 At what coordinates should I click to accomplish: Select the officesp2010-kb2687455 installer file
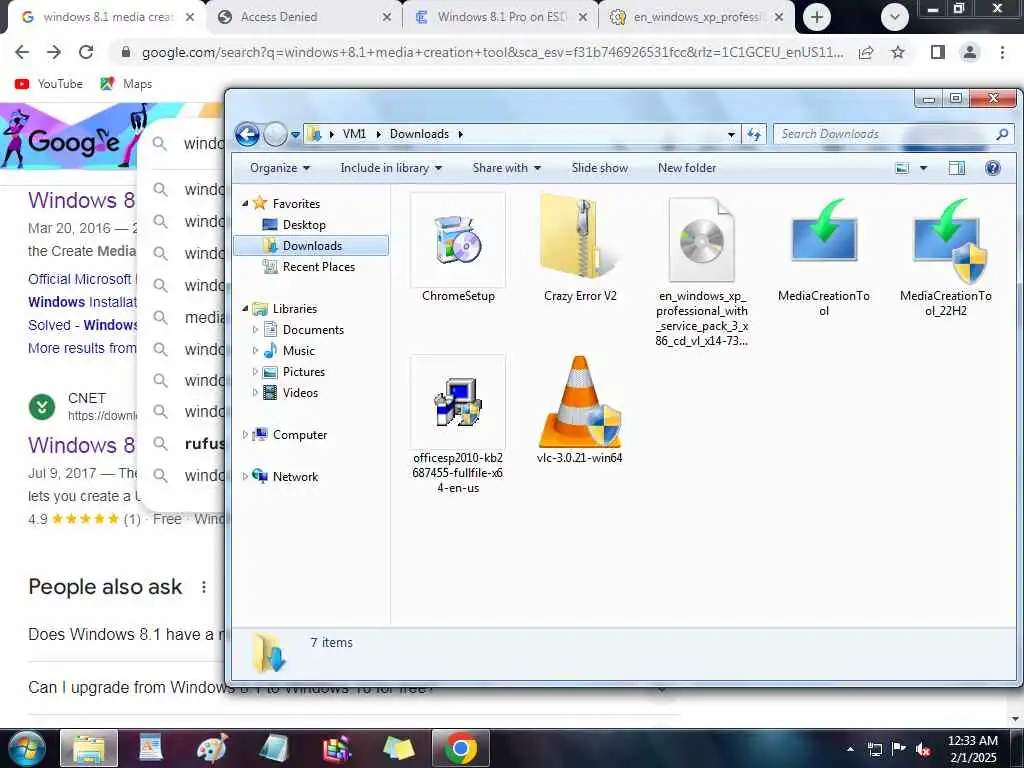458,425
